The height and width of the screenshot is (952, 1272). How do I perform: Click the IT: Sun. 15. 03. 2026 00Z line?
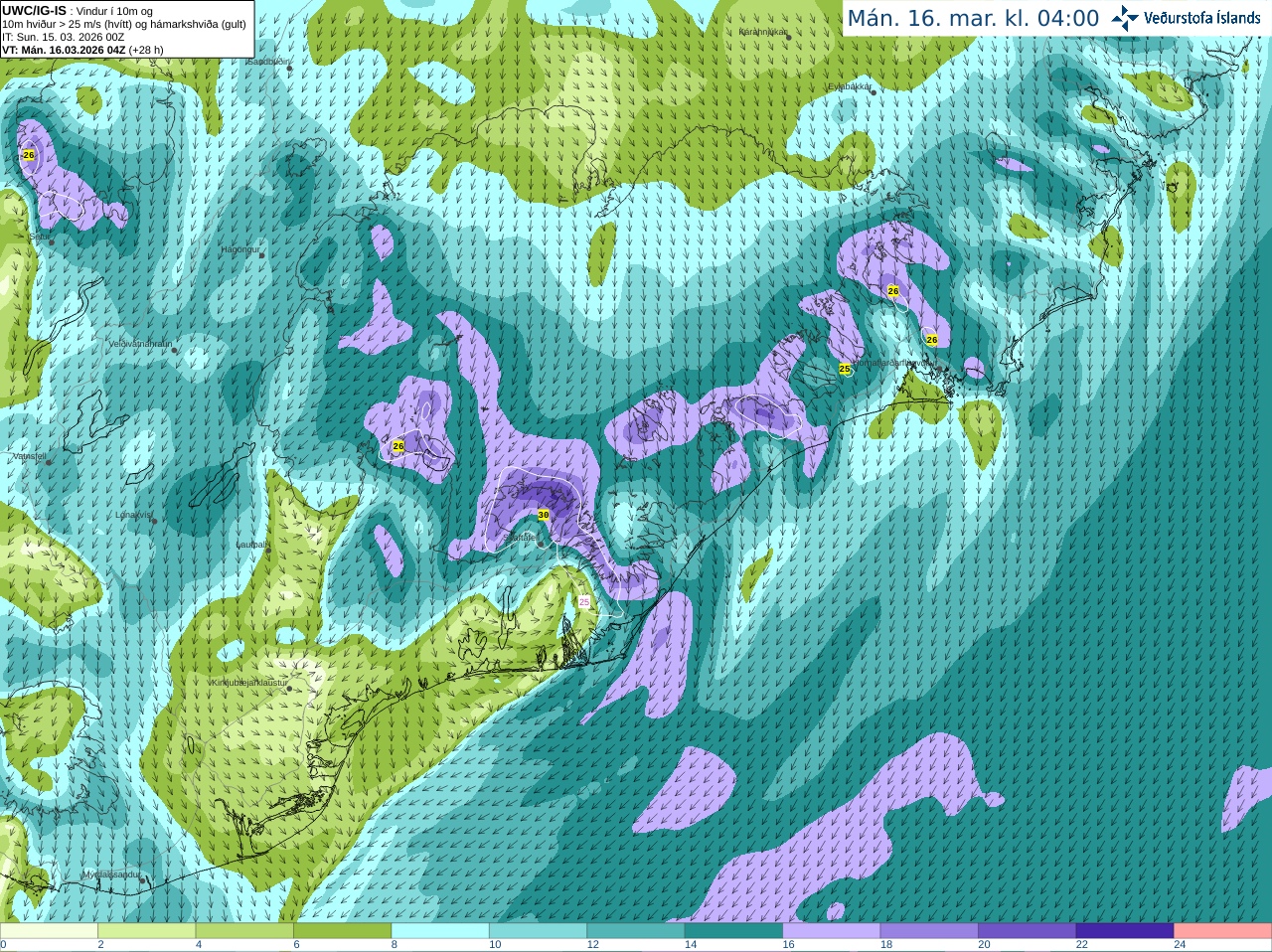[x=63, y=37]
